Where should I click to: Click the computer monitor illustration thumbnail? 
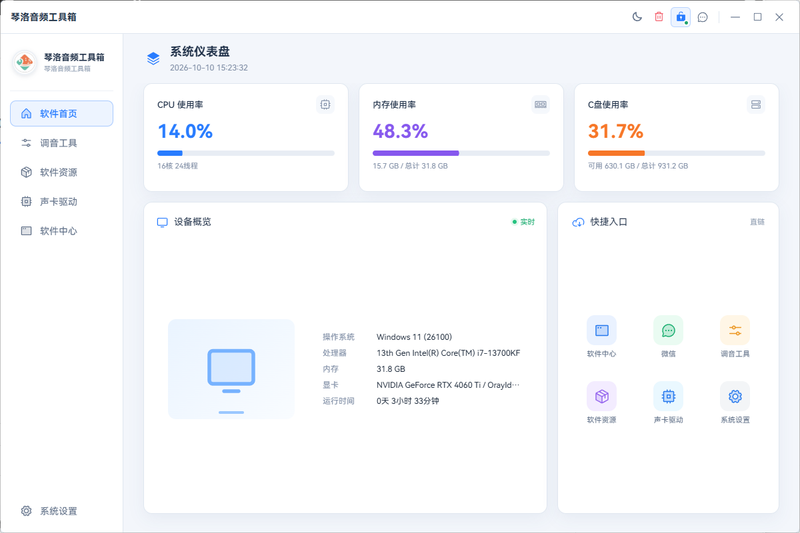point(231,369)
